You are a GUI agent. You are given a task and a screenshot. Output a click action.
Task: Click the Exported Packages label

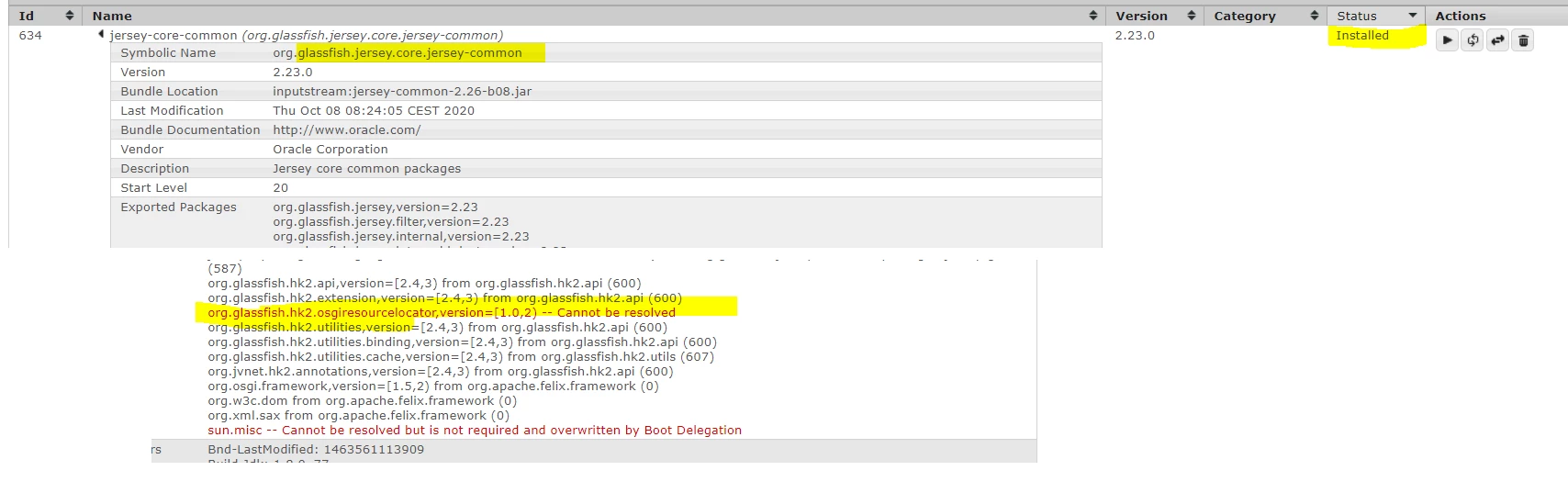point(178,207)
